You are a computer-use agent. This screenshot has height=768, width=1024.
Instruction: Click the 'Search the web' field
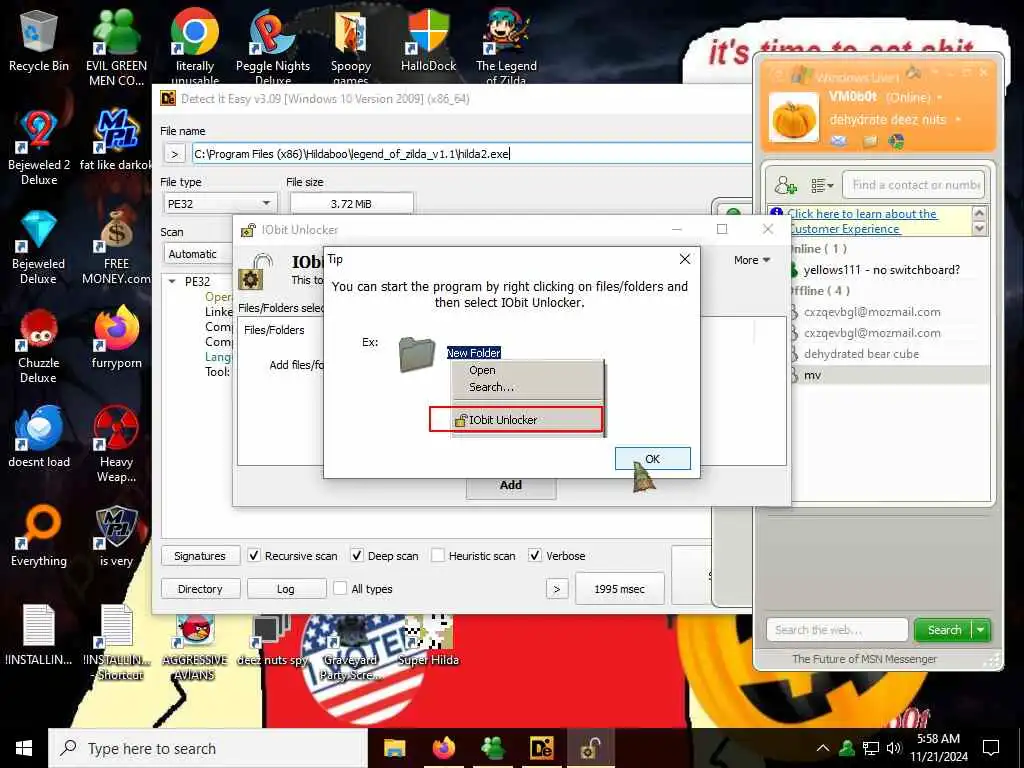pos(837,630)
